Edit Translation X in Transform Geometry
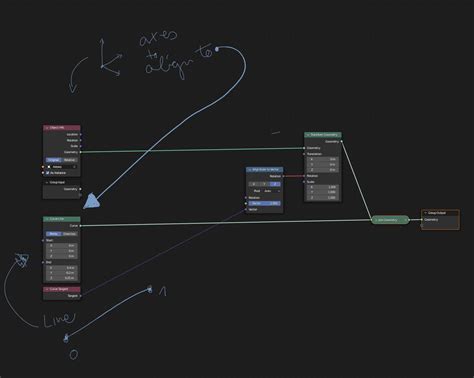The height and width of the screenshot is (378, 474). [x=323, y=159]
